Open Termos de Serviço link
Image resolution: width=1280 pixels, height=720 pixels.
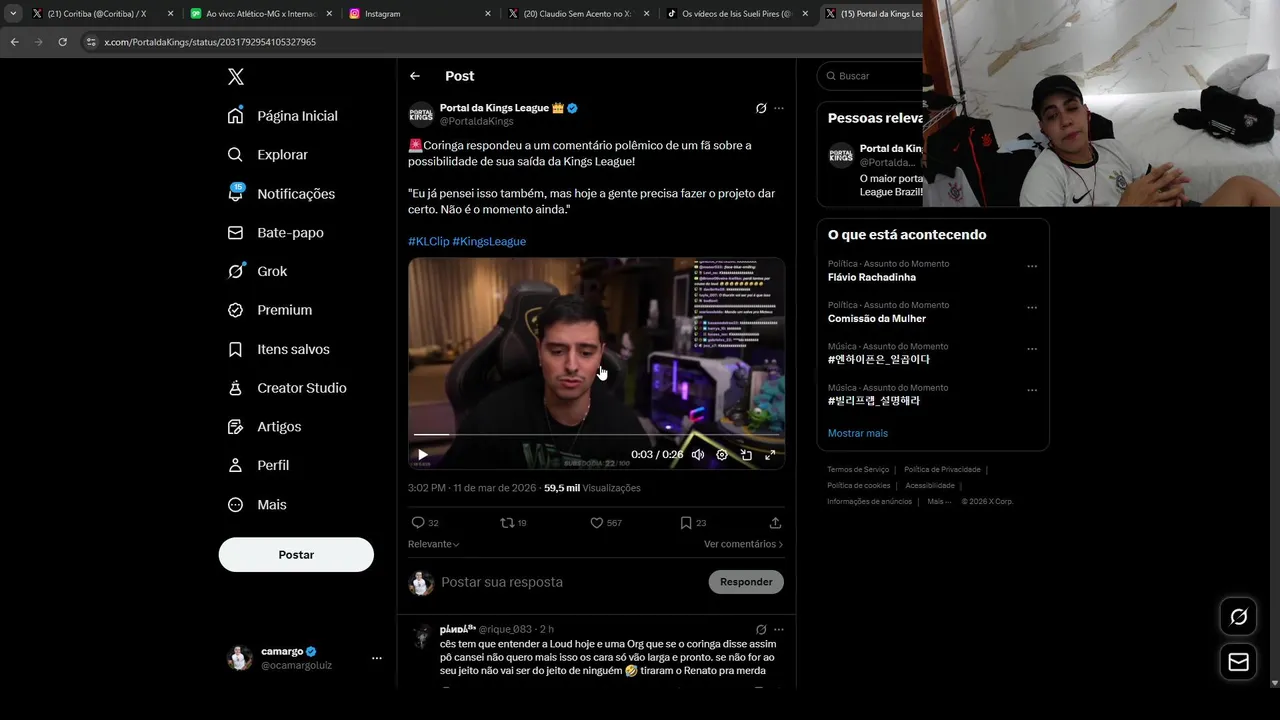858,469
